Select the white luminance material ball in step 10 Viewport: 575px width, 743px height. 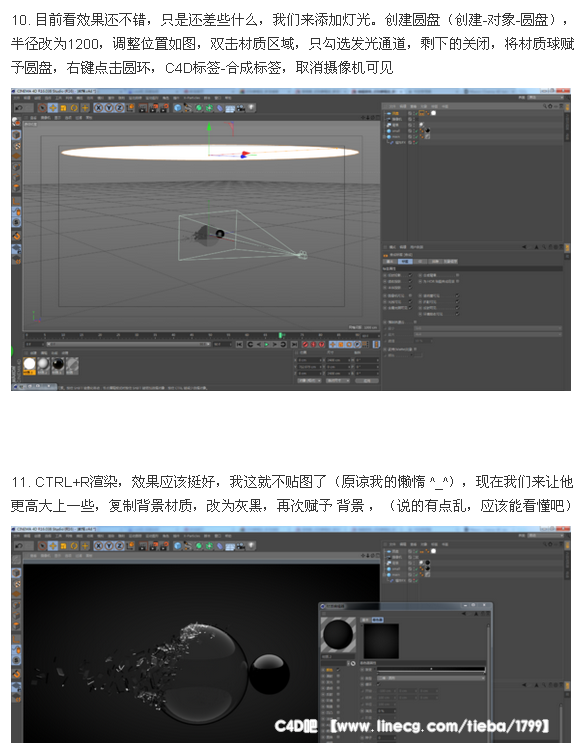tap(29, 364)
